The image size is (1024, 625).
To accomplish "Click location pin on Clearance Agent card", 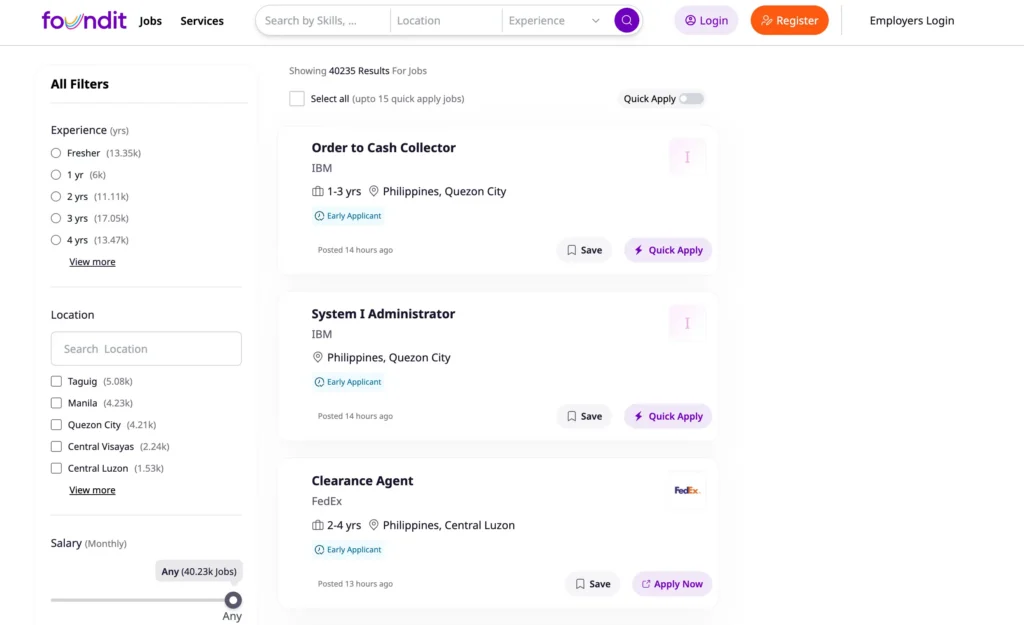I will pyautogui.click(x=374, y=525).
